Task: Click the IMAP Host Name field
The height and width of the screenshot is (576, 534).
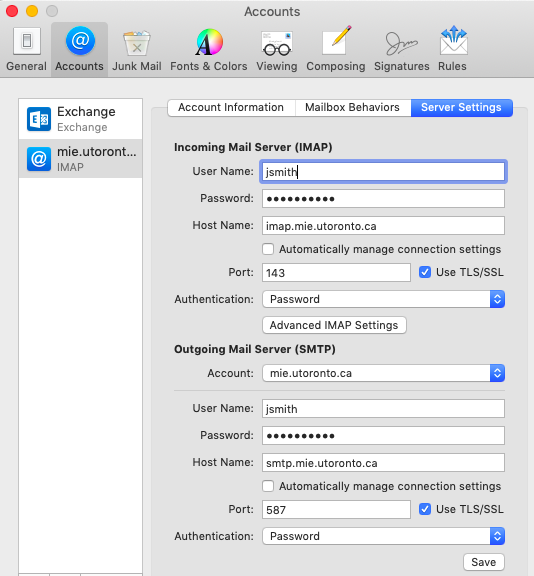Action: 383,226
